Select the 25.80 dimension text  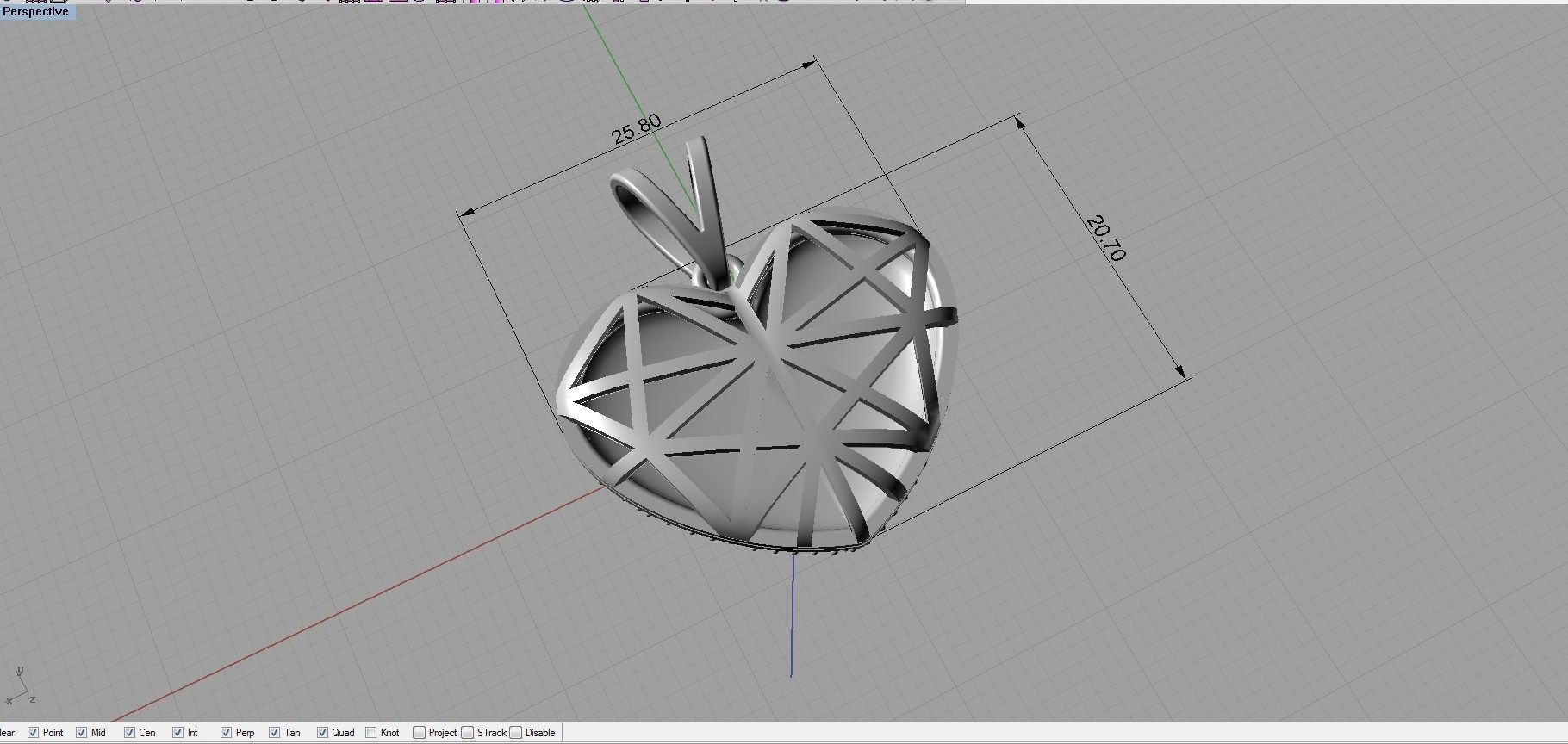click(637, 129)
